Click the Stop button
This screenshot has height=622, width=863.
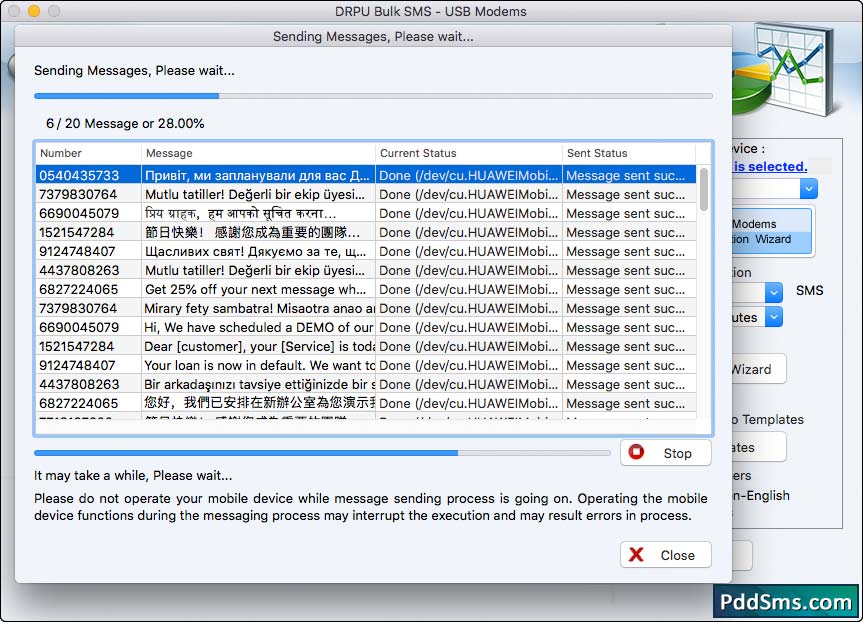(665, 453)
